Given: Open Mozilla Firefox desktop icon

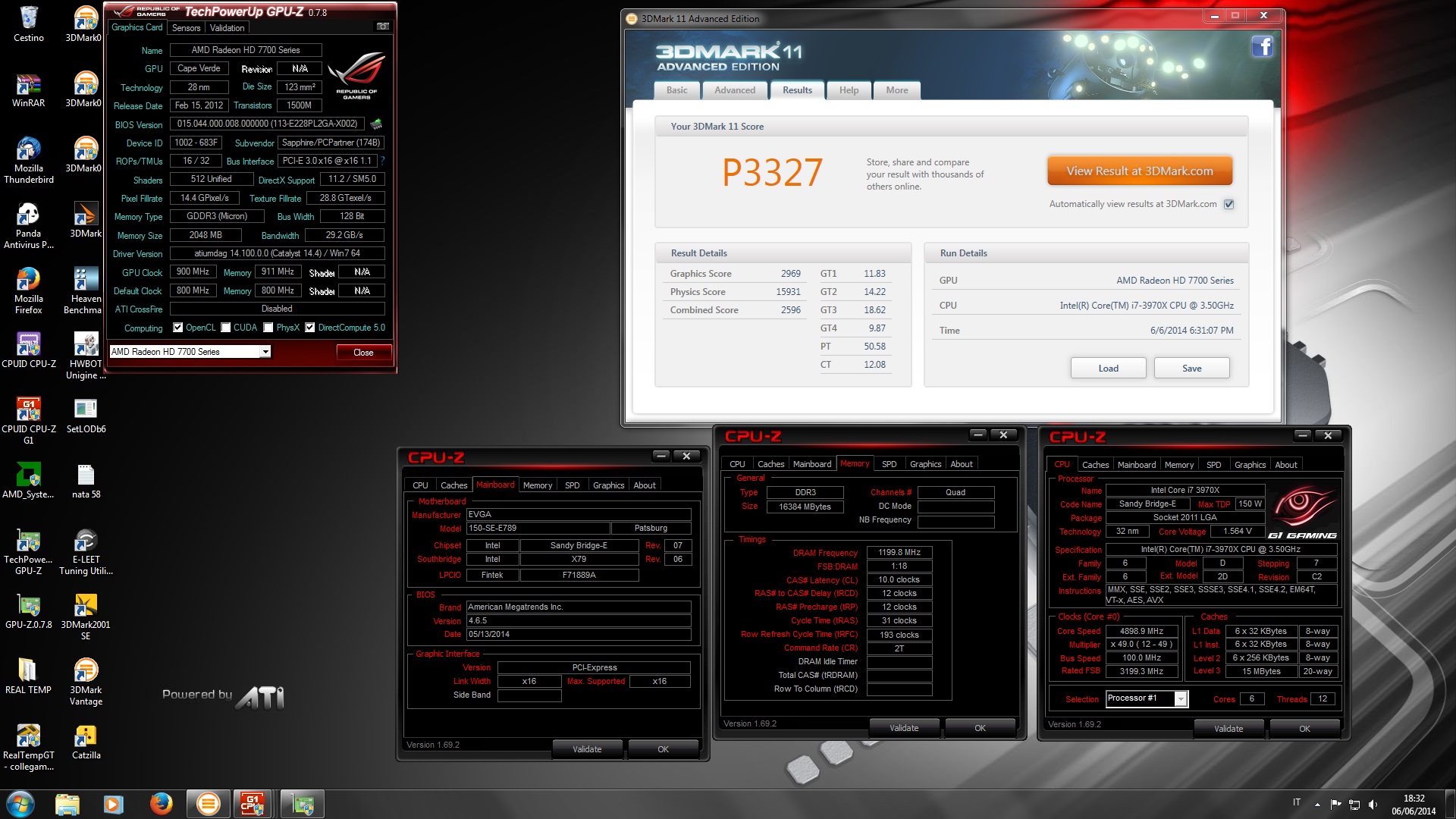Looking at the screenshot, I should tap(29, 291).
